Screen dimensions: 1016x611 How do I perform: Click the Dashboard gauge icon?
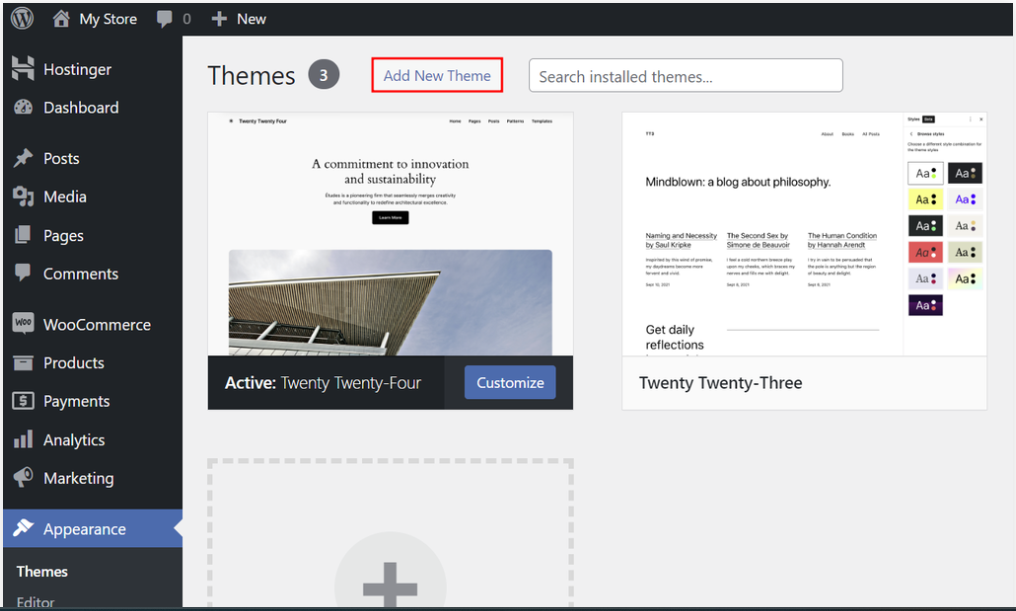point(23,107)
